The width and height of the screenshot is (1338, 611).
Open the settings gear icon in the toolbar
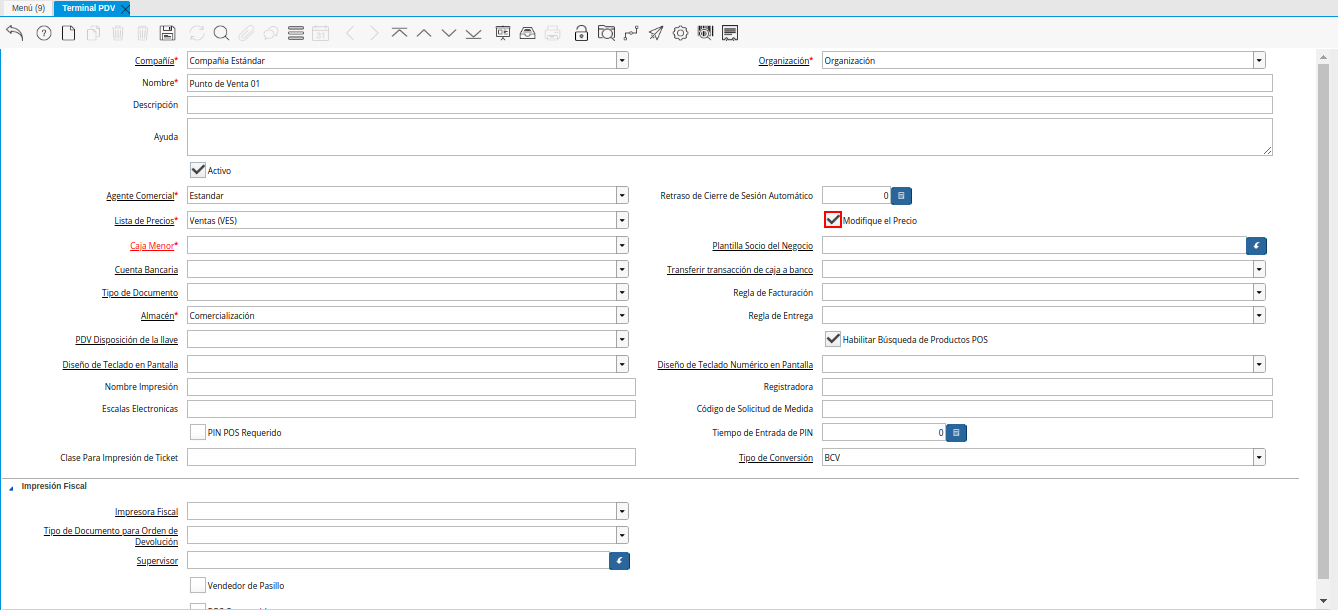point(681,33)
